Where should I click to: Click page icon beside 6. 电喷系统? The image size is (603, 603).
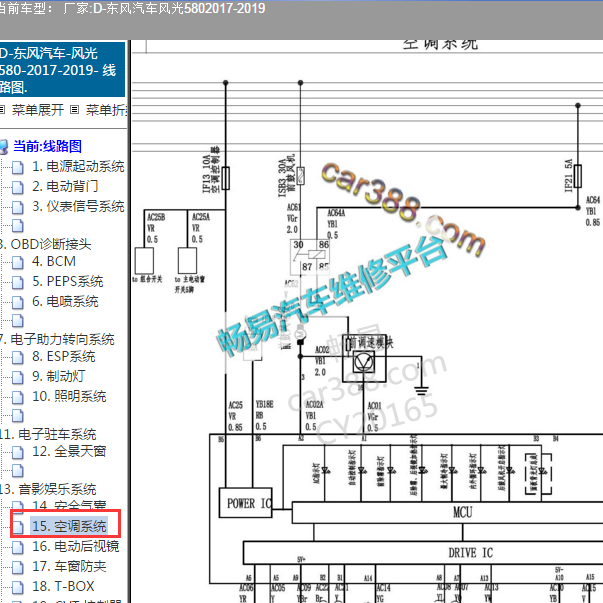17,303
